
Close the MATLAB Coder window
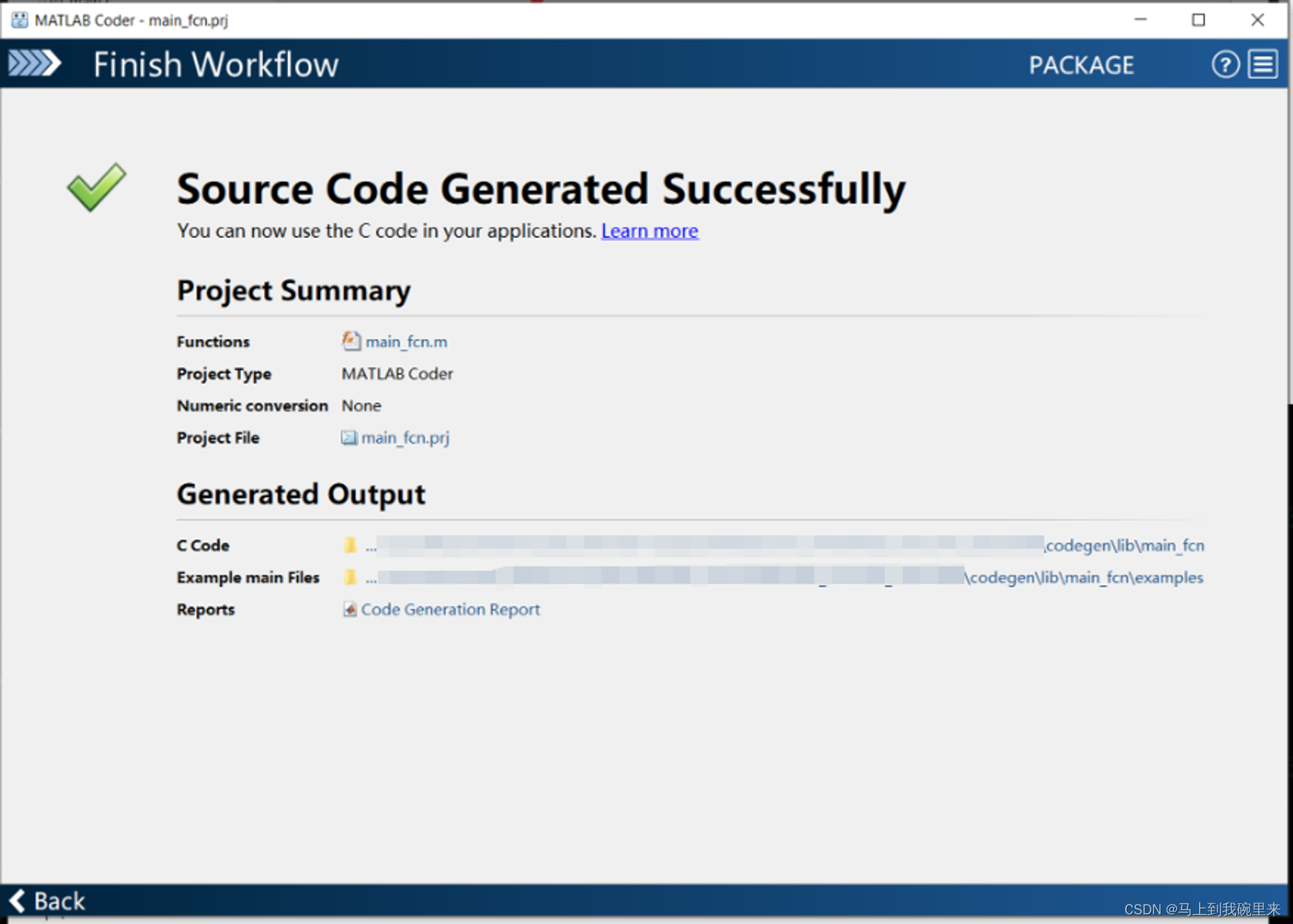(x=1257, y=20)
